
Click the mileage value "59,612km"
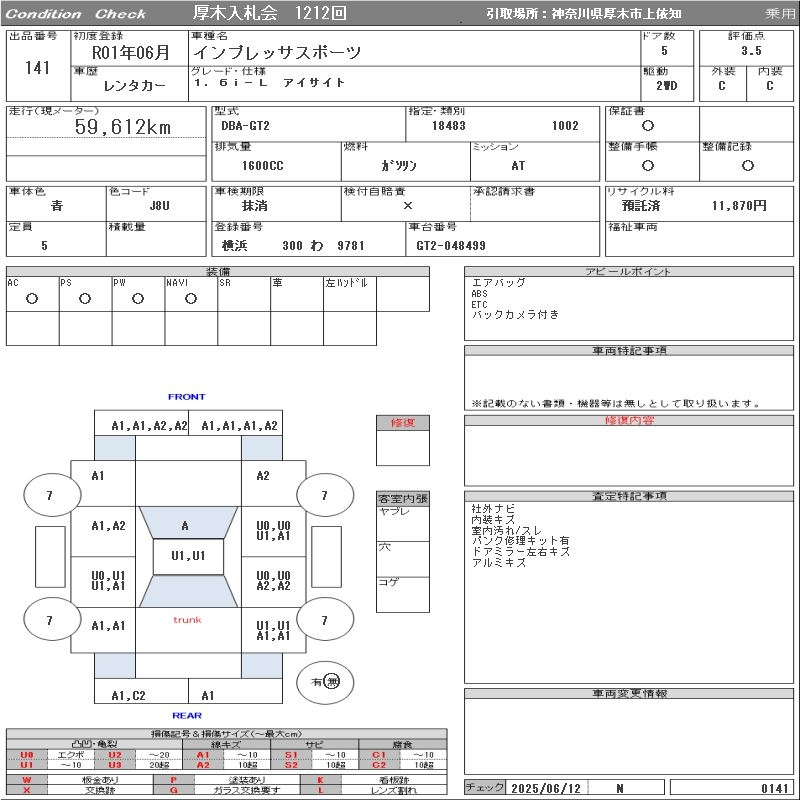(x=123, y=127)
